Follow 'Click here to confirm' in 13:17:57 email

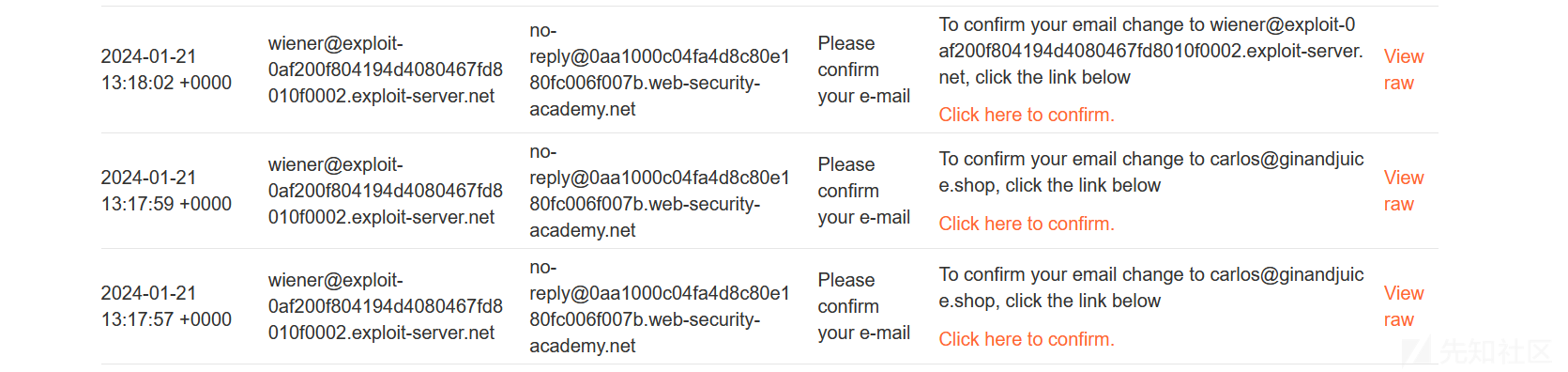(x=1027, y=339)
